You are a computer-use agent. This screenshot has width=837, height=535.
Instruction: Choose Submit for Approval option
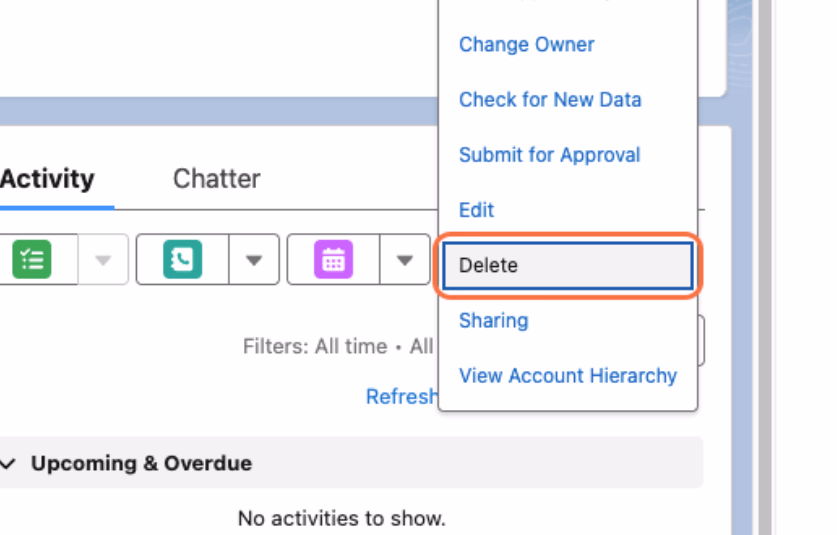(549, 155)
